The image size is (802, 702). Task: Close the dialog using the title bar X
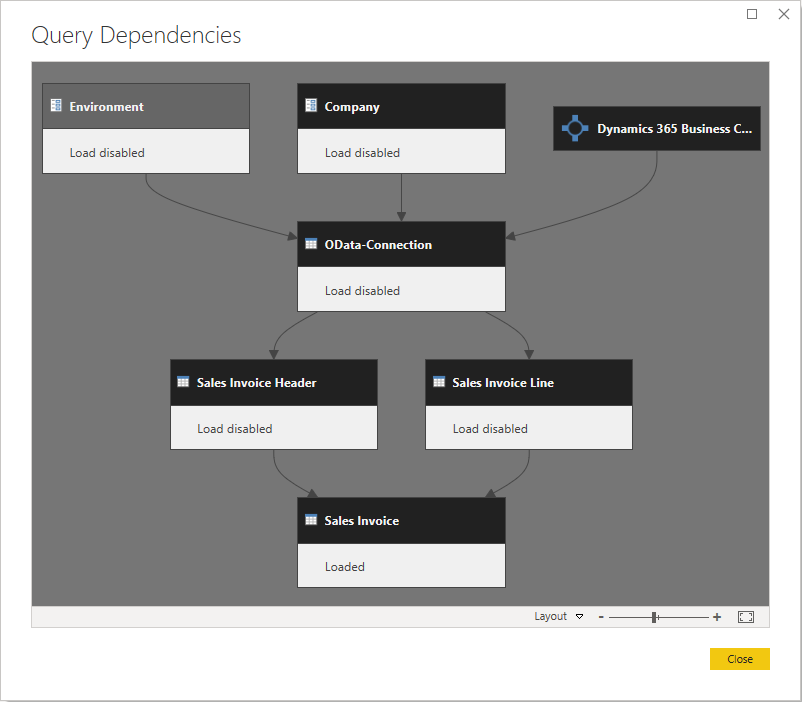click(x=783, y=13)
